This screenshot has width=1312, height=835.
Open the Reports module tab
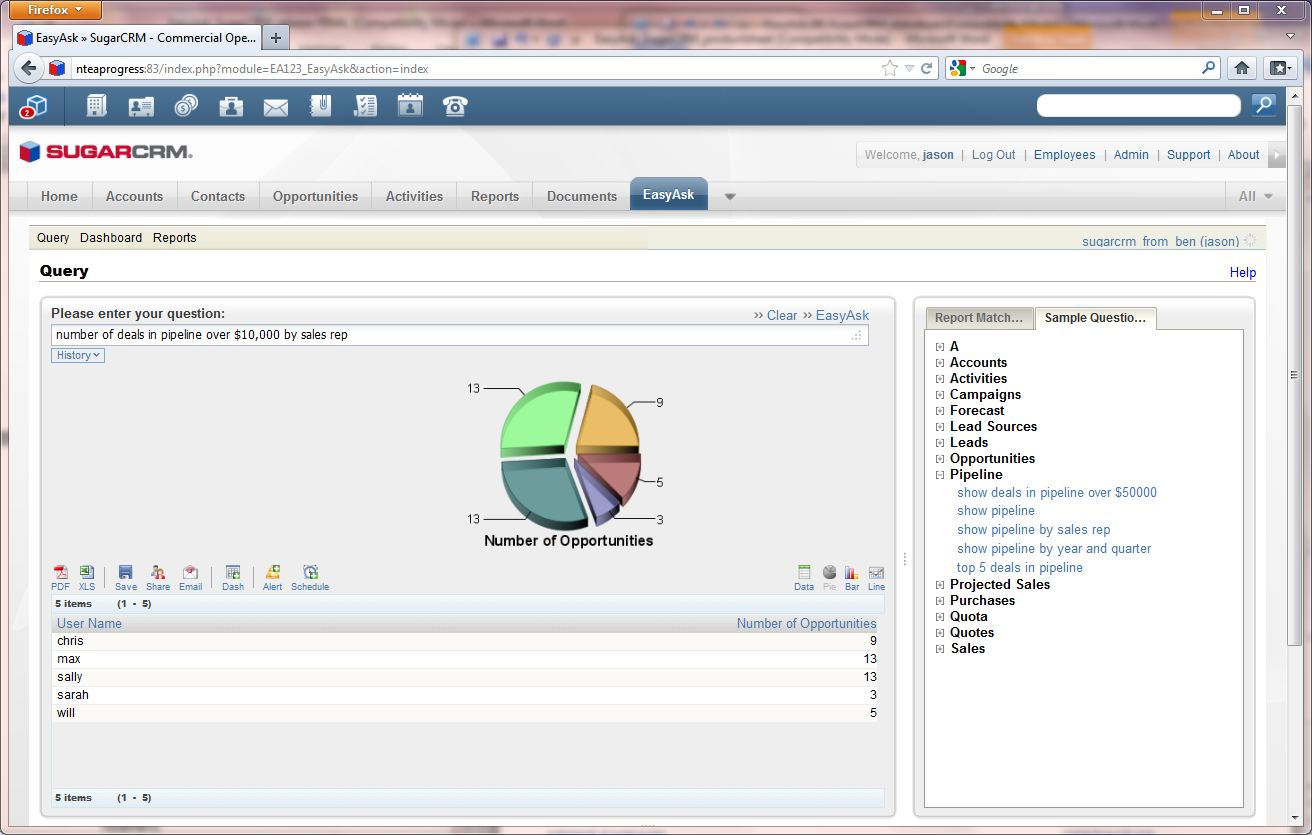pyautogui.click(x=495, y=196)
